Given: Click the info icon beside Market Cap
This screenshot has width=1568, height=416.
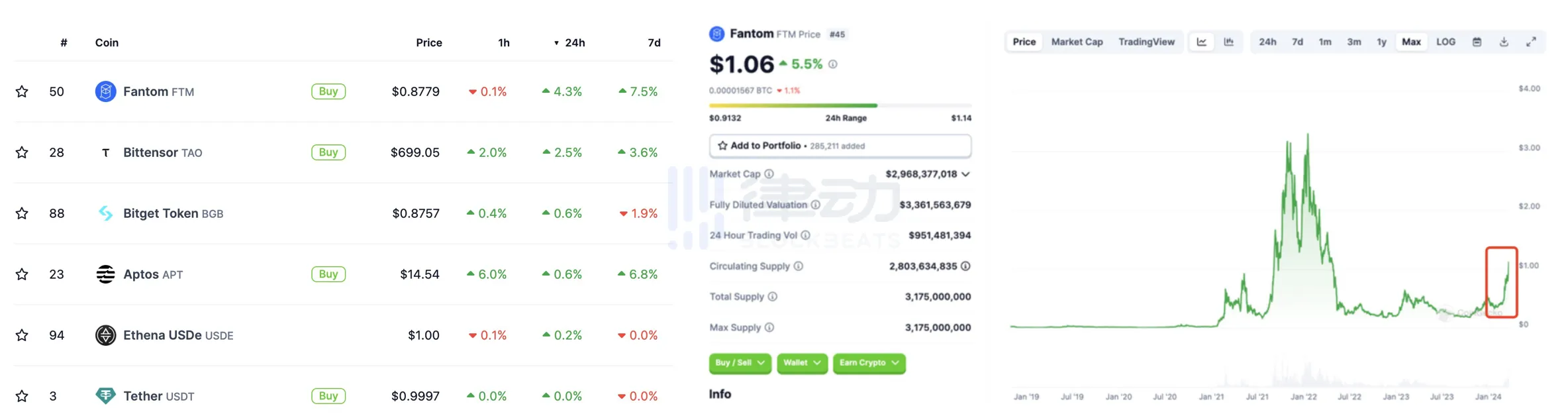Looking at the screenshot, I should (x=769, y=174).
